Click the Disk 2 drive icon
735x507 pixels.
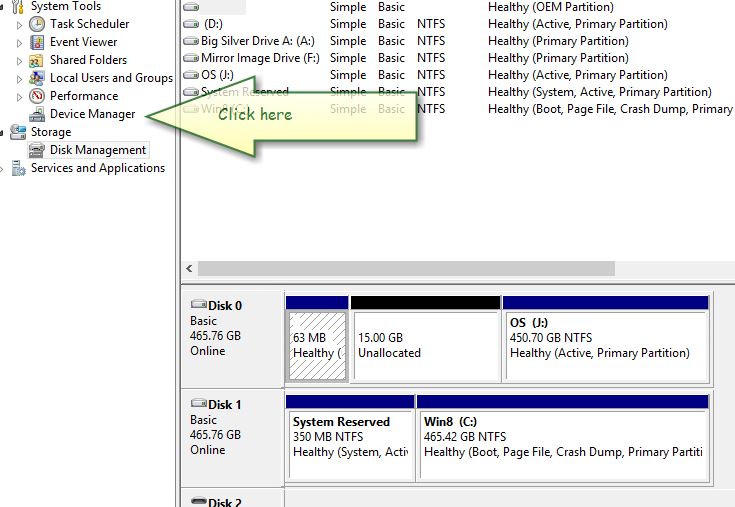(x=199, y=501)
